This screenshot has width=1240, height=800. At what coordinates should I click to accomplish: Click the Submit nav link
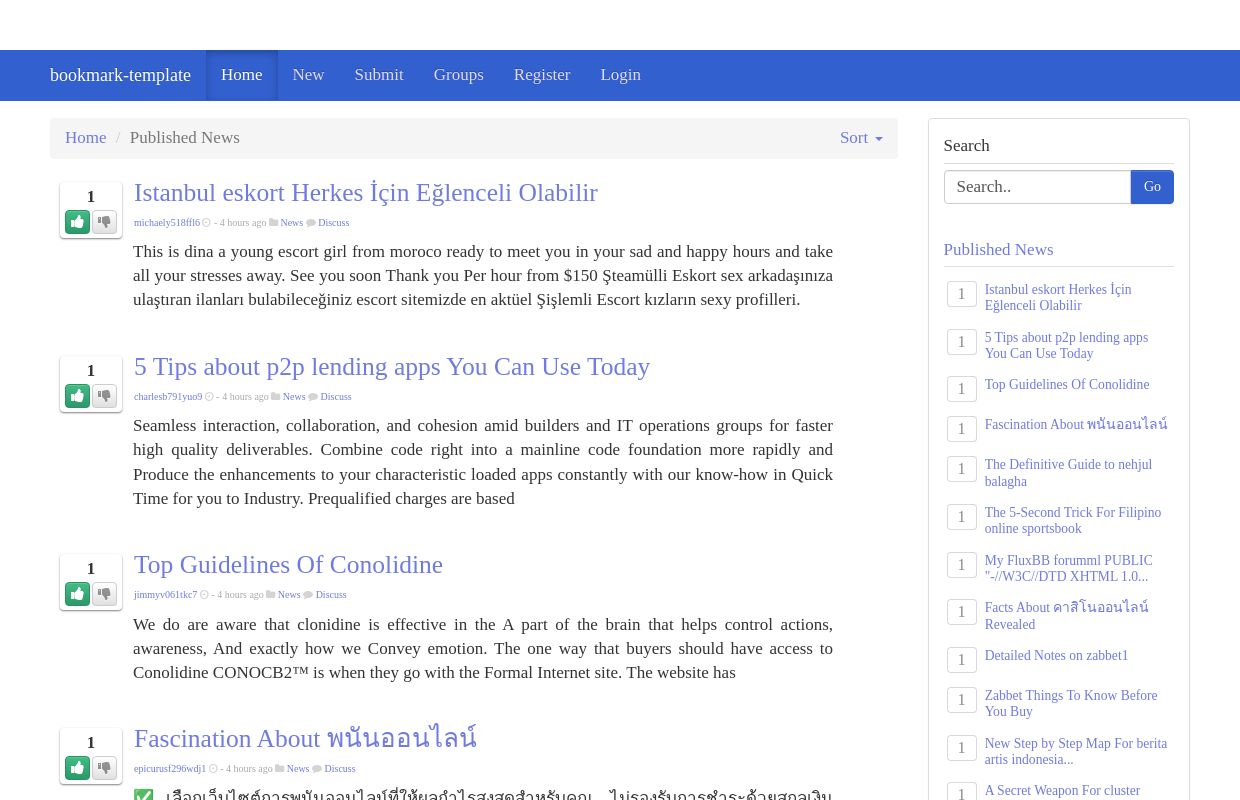click(379, 75)
